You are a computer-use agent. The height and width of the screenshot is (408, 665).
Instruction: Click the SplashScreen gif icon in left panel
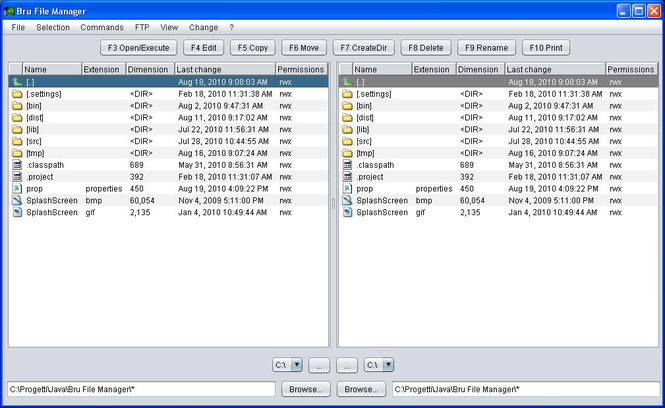[17, 212]
